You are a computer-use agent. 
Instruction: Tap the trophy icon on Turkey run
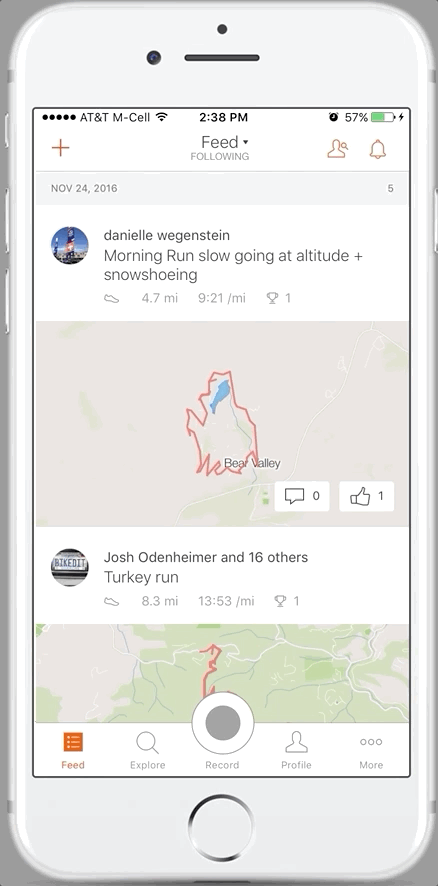pyautogui.click(x=280, y=601)
